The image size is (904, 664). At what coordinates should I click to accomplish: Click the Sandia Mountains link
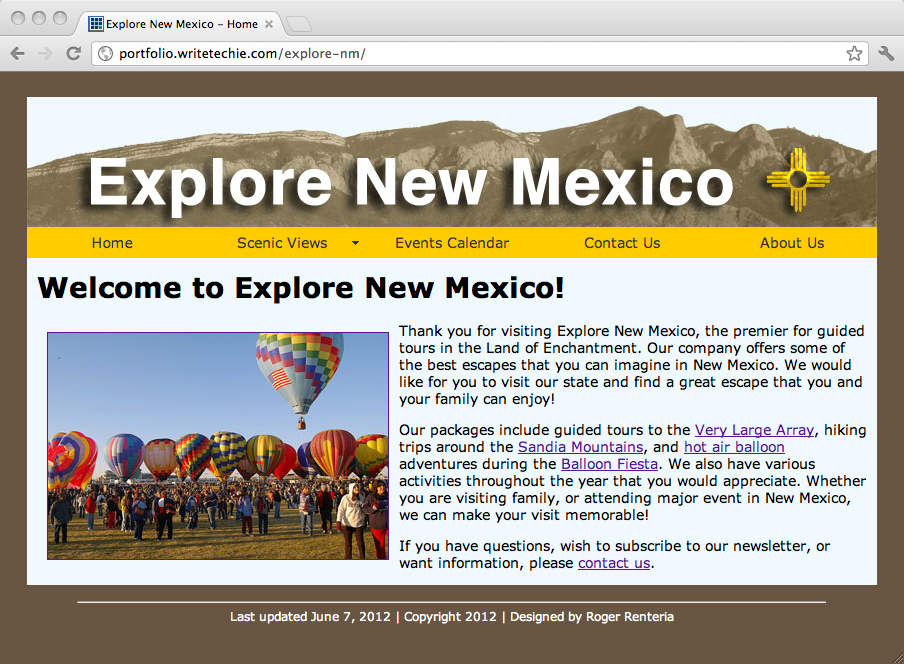(580, 447)
